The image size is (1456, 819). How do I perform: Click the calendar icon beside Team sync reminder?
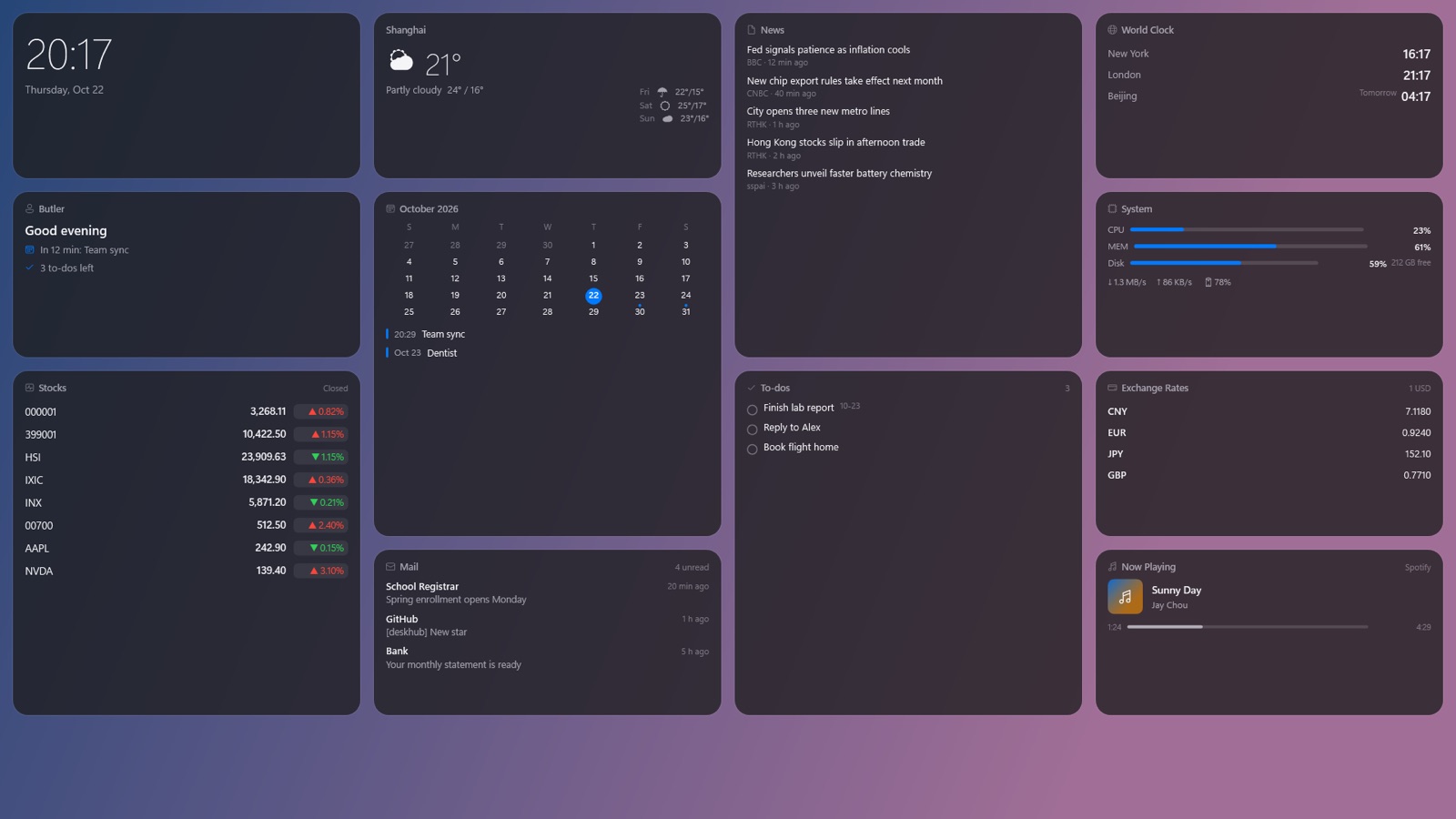(30, 249)
